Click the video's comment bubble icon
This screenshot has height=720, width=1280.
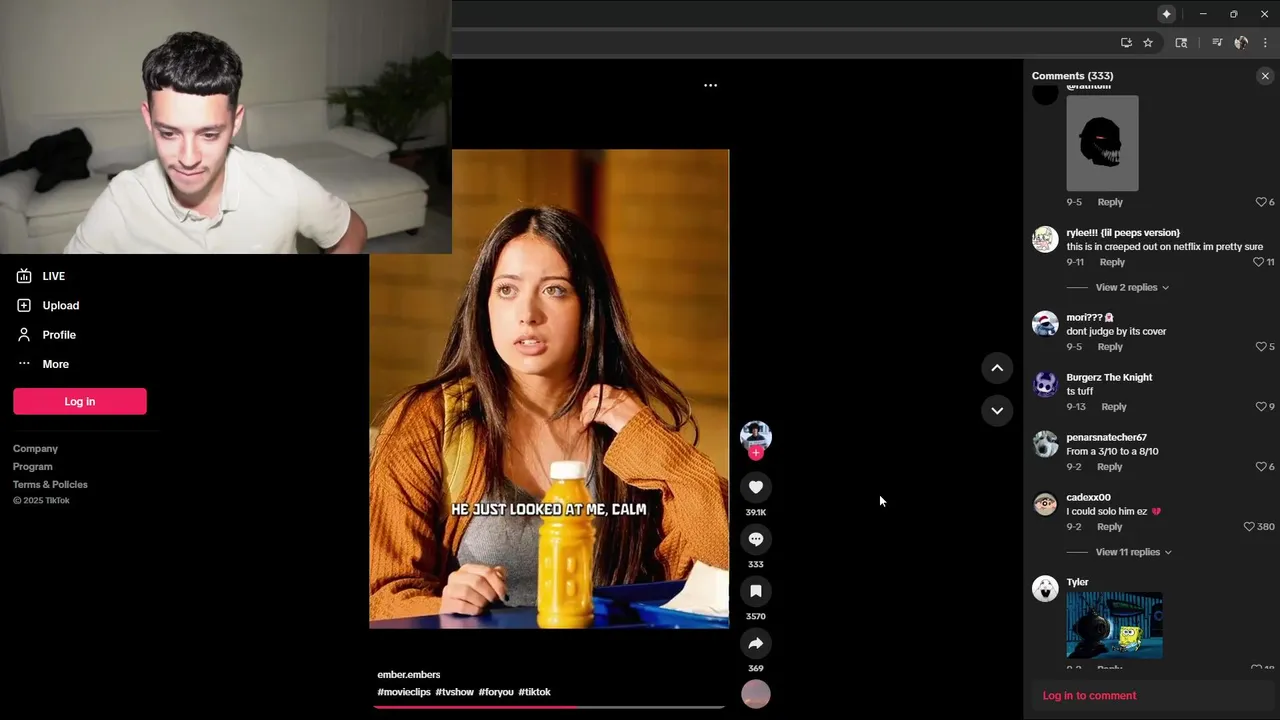point(756,539)
